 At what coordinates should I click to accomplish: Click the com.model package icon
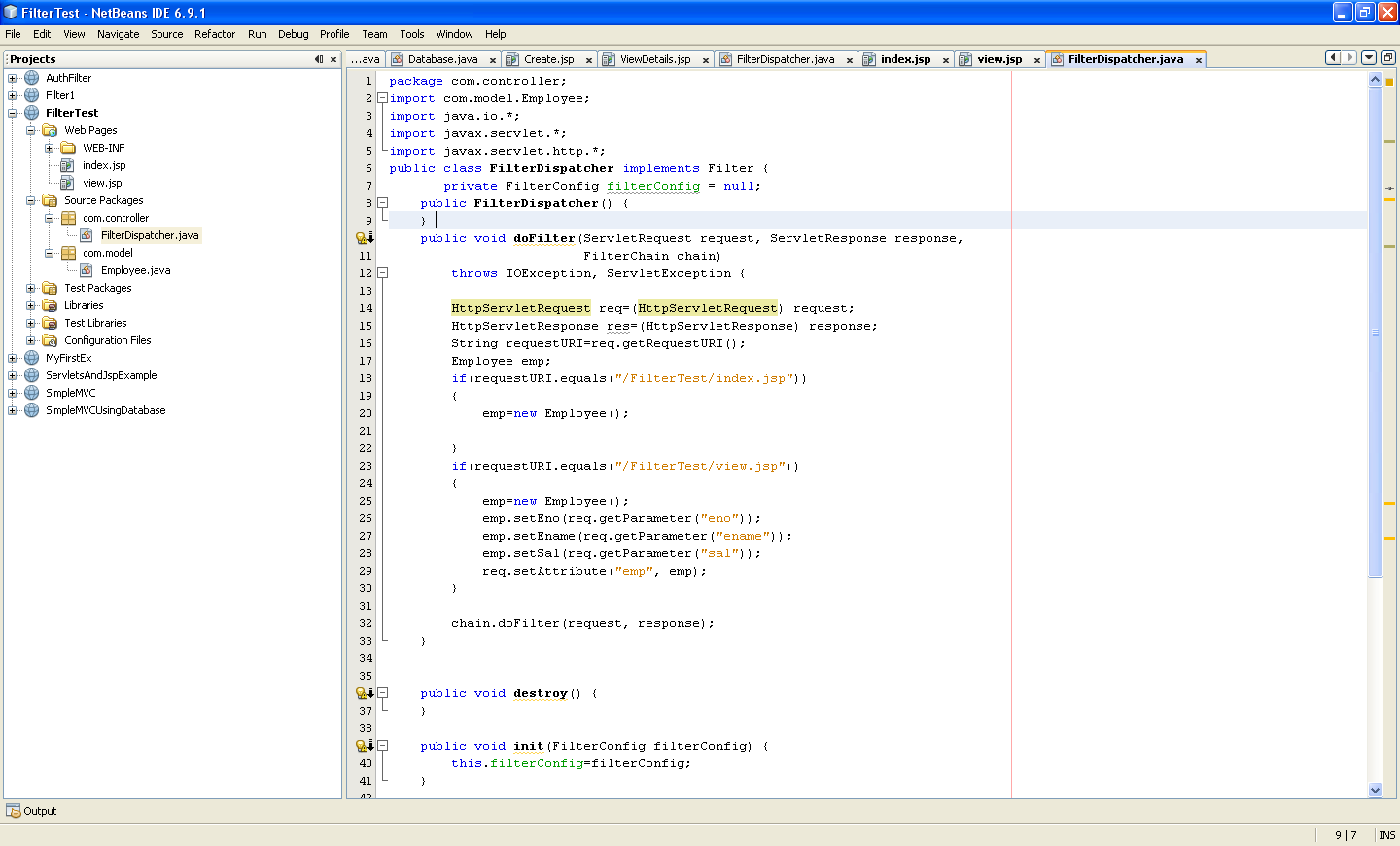click(x=68, y=253)
